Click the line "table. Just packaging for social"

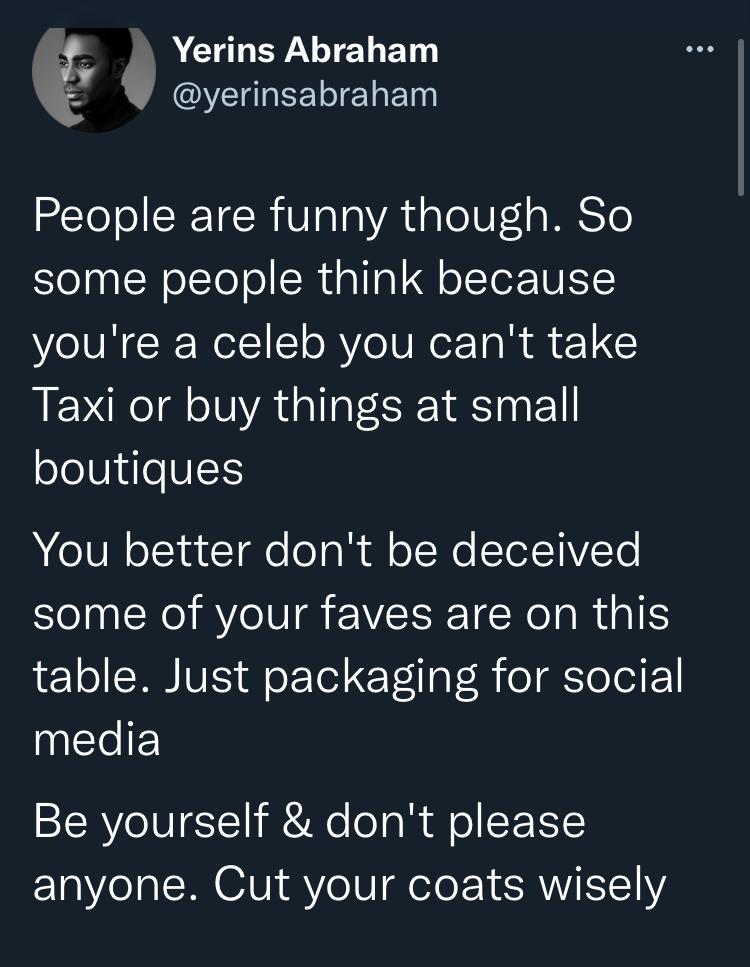358,676
